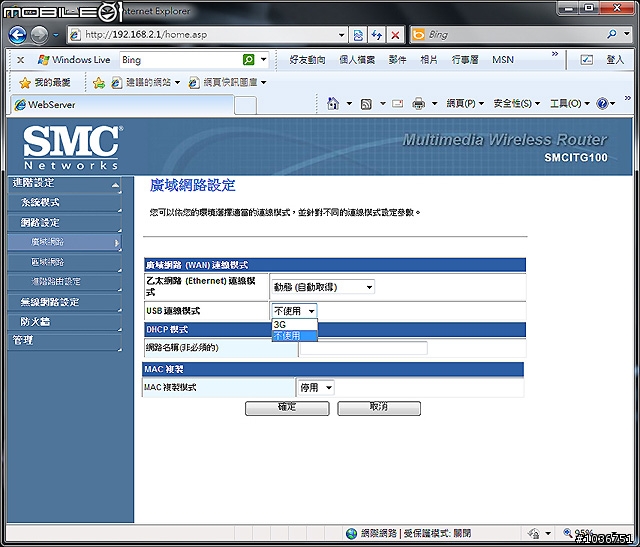Screen dimensions: 640x547
Task: Open the dropdown next to green search icon
Action: (264, 60)
